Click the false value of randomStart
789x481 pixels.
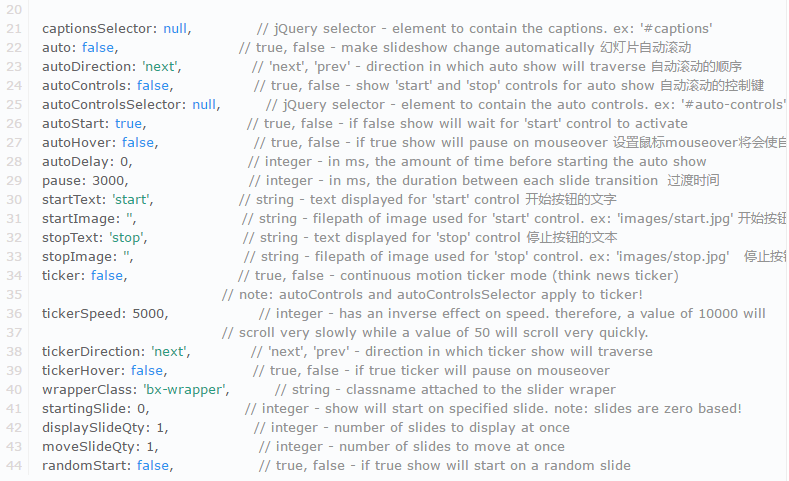coord(154,466)
